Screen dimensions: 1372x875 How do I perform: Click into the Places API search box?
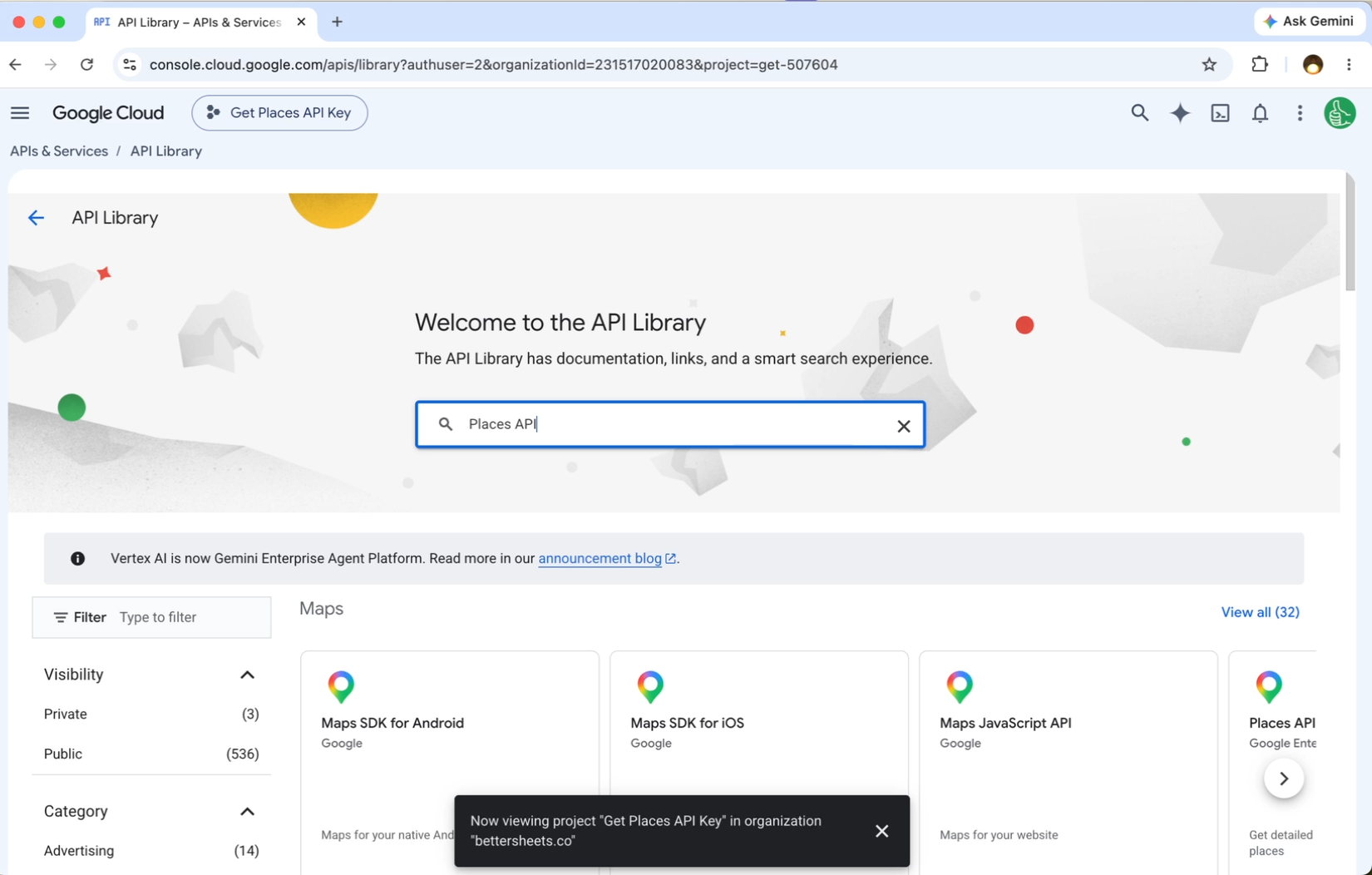[670, 425]
